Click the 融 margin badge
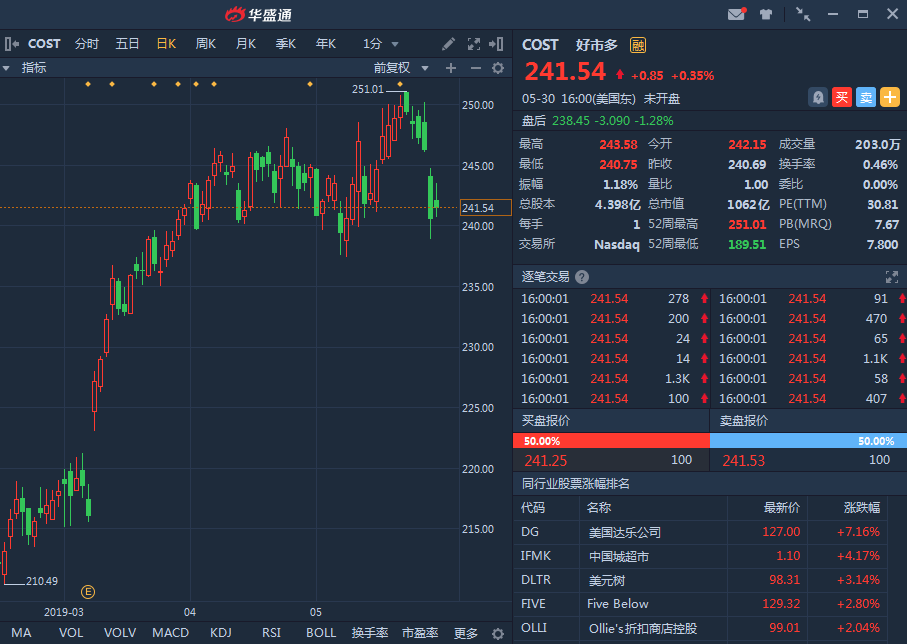Viewport: 907px width, 644px height. [638, 45]
